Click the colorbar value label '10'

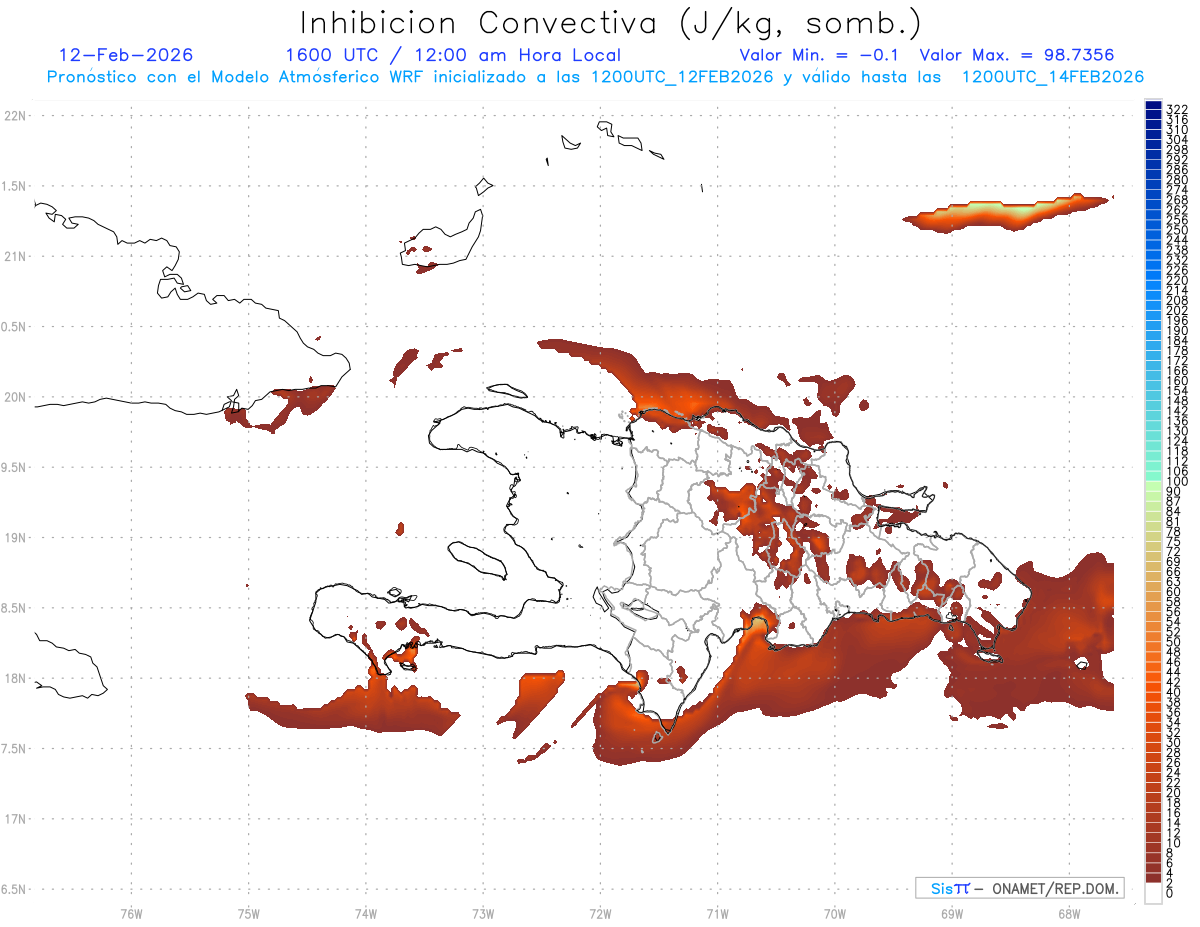(x=1174, y=842)
